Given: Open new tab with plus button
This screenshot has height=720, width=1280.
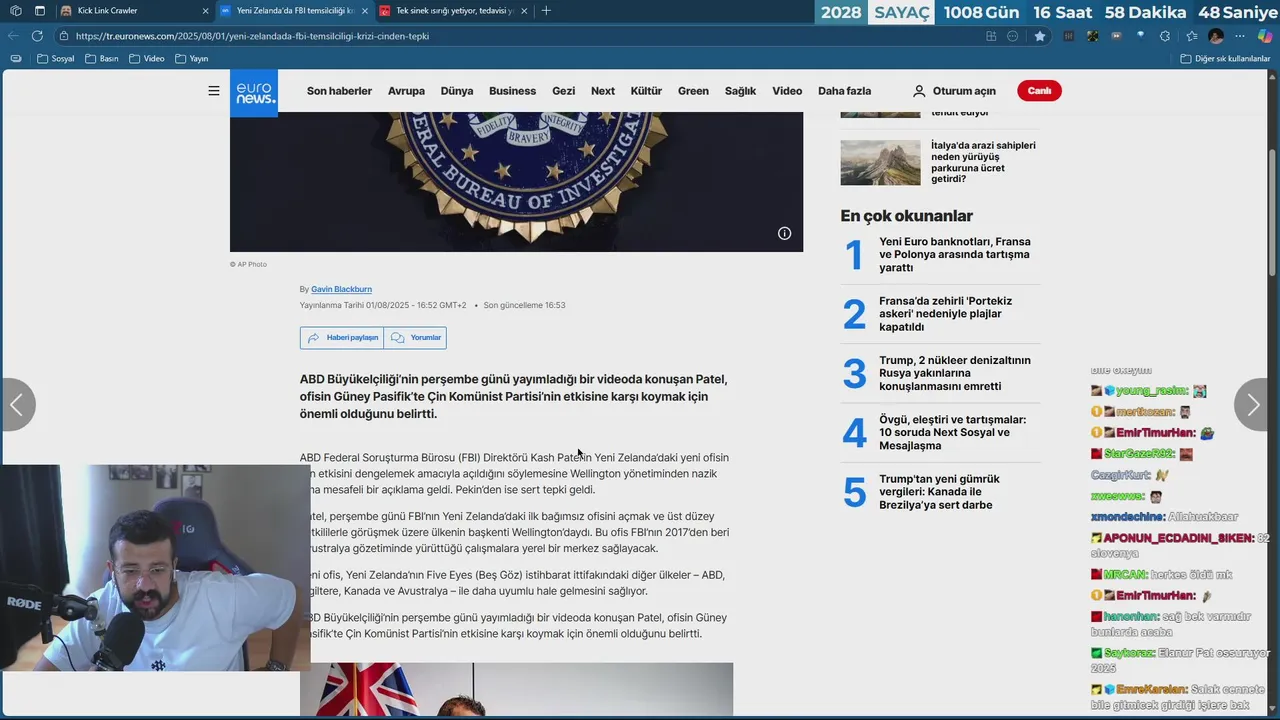Looking at the screenshot, I should click(x=545, y=11).
